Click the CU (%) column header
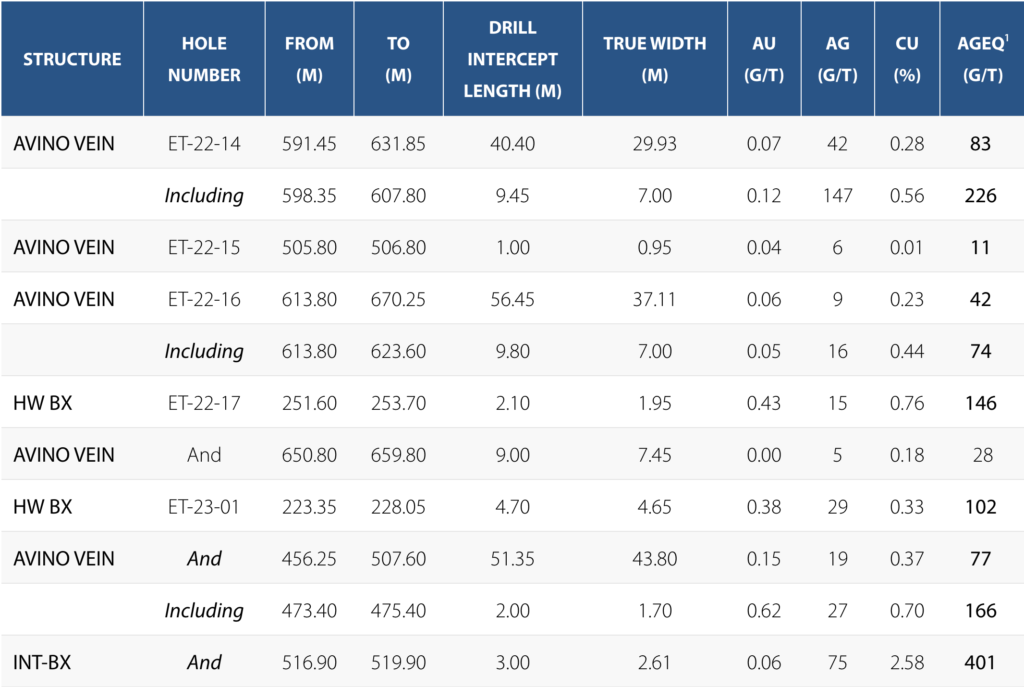The image size is (1024, 687). coord(906,59)
